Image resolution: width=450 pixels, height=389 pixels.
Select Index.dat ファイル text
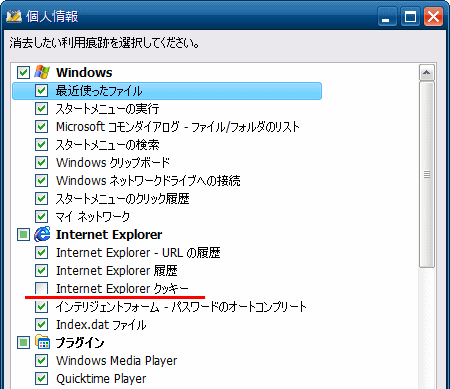(x=101, y=325)
